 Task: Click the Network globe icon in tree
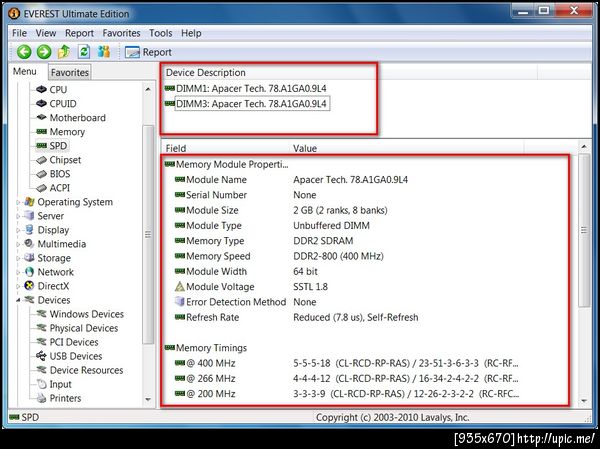pyautogui.click(x=29, y=272)
